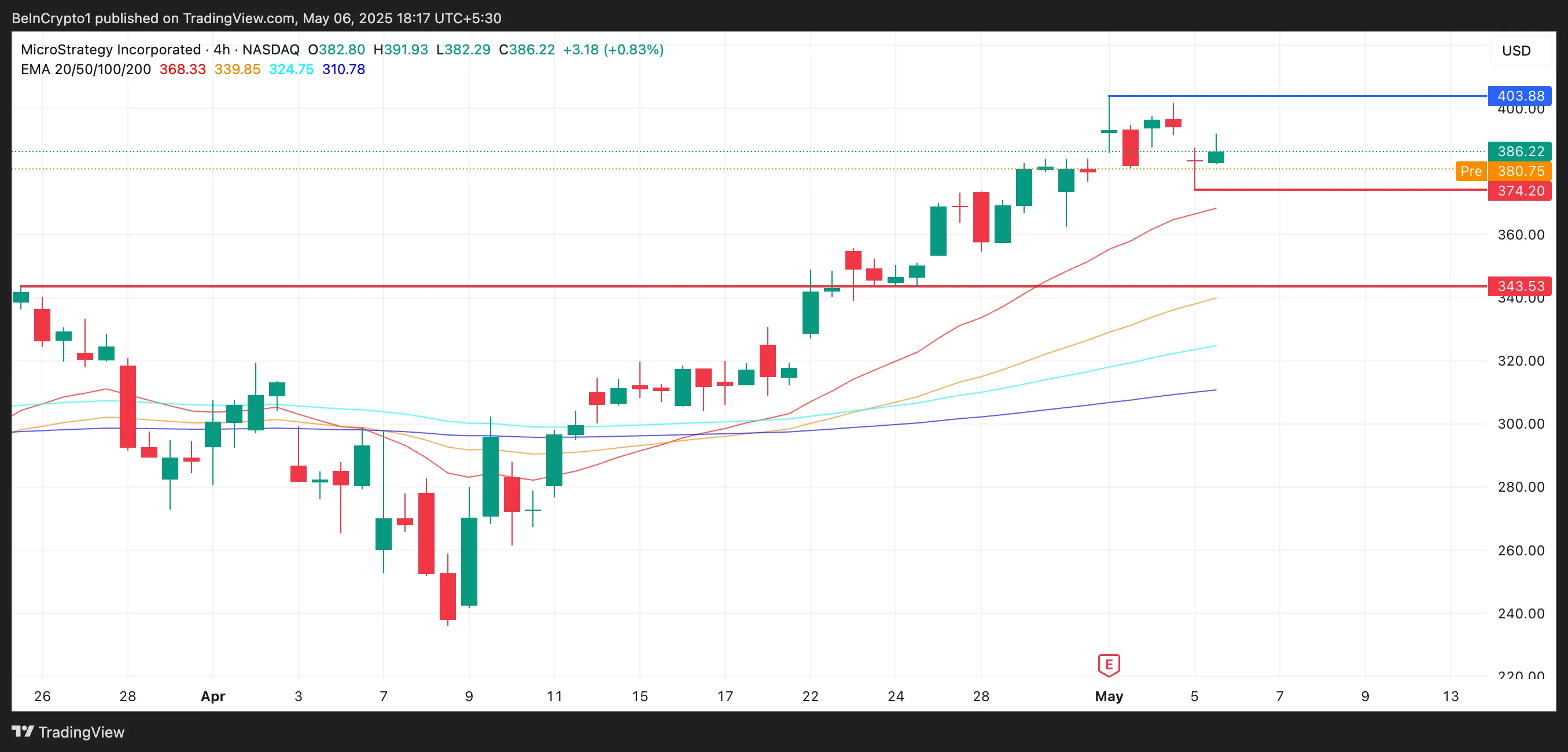Click the '22' date axis label
Screen dimensions: 1568x752
point(810,696)
